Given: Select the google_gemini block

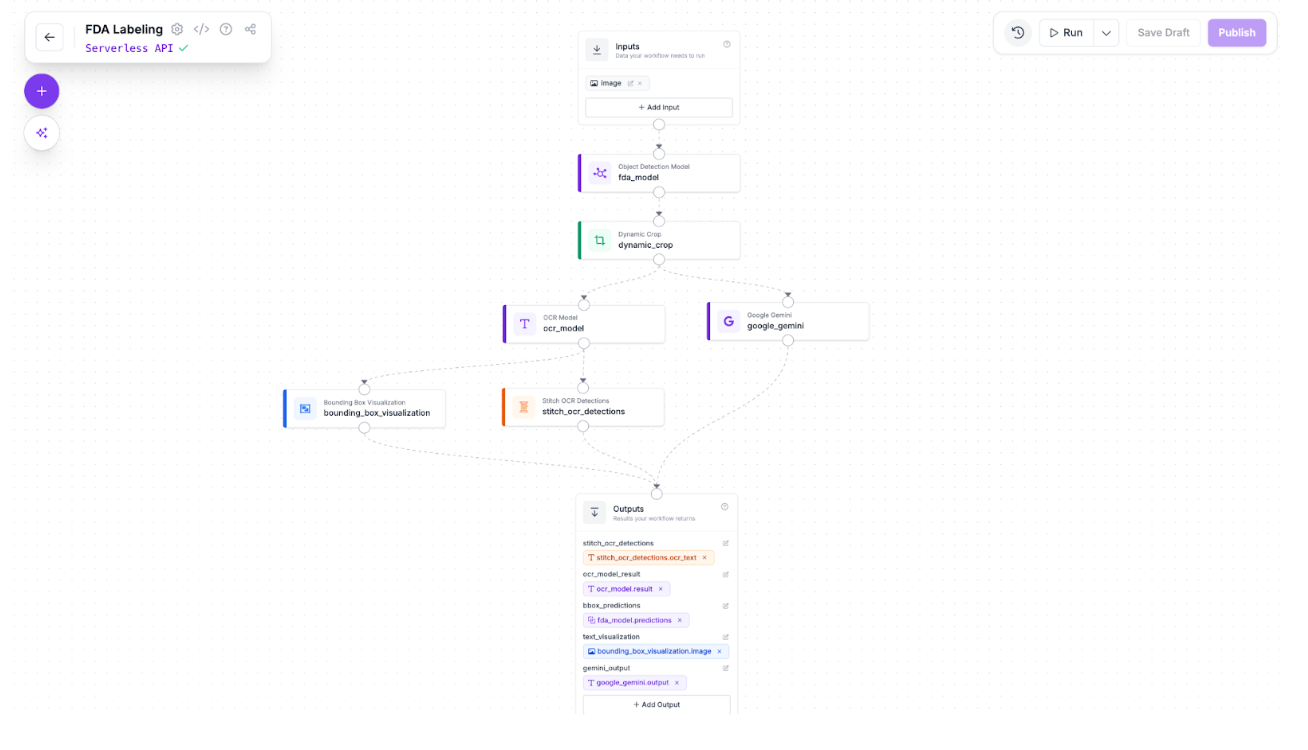Looking at the screenshot, I should 788,321.
